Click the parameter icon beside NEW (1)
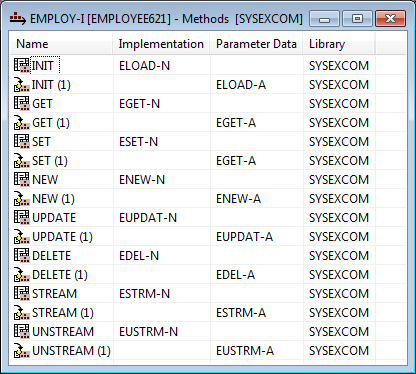The height and width of the screenshot is (374, 416). point(22,199)
